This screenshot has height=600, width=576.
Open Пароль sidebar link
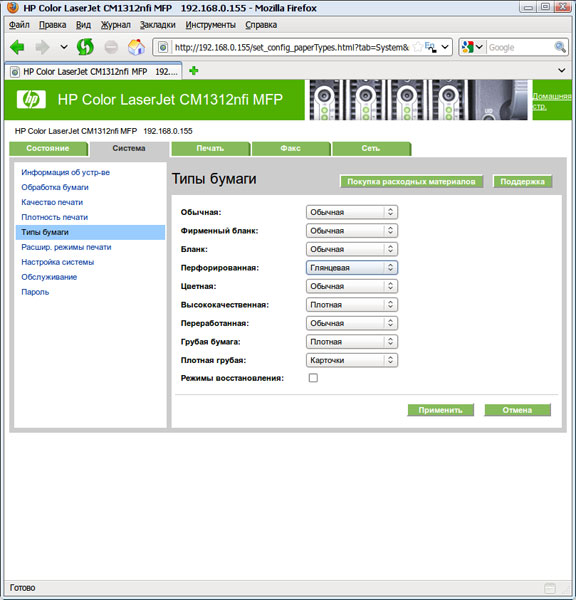click(35, 292)
